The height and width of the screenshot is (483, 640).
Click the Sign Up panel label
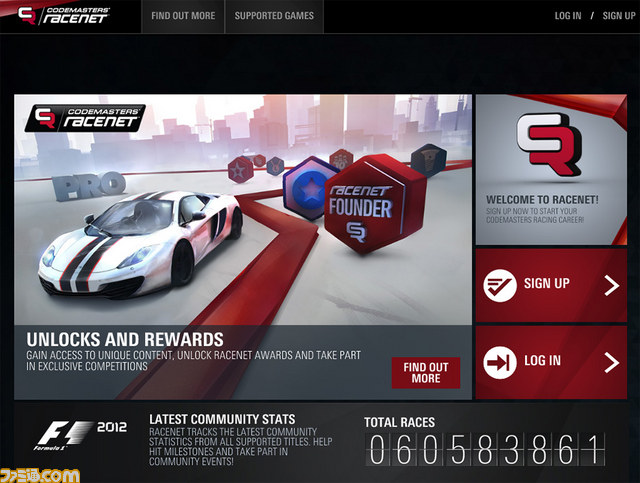coord(547,283)
